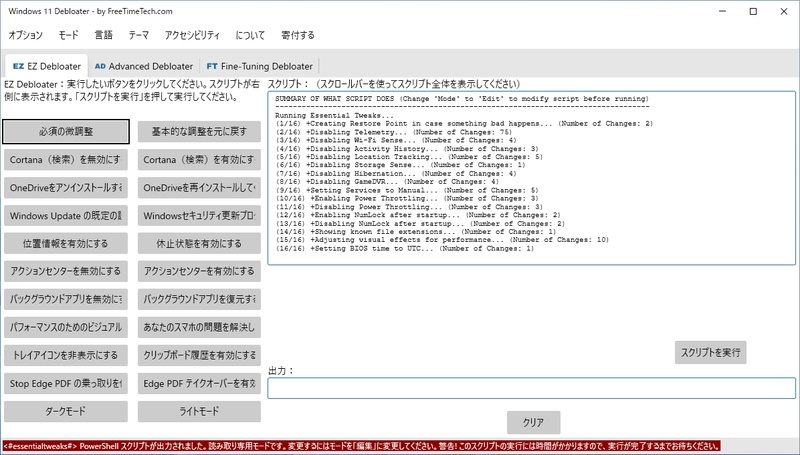Image resolution: width=800 pixels, height=455 pixels.
Task: Open the 言語 menu
Action: 104,35
